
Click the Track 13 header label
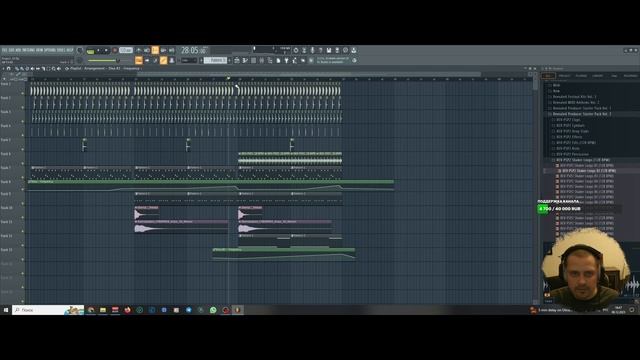coord(7,249)
